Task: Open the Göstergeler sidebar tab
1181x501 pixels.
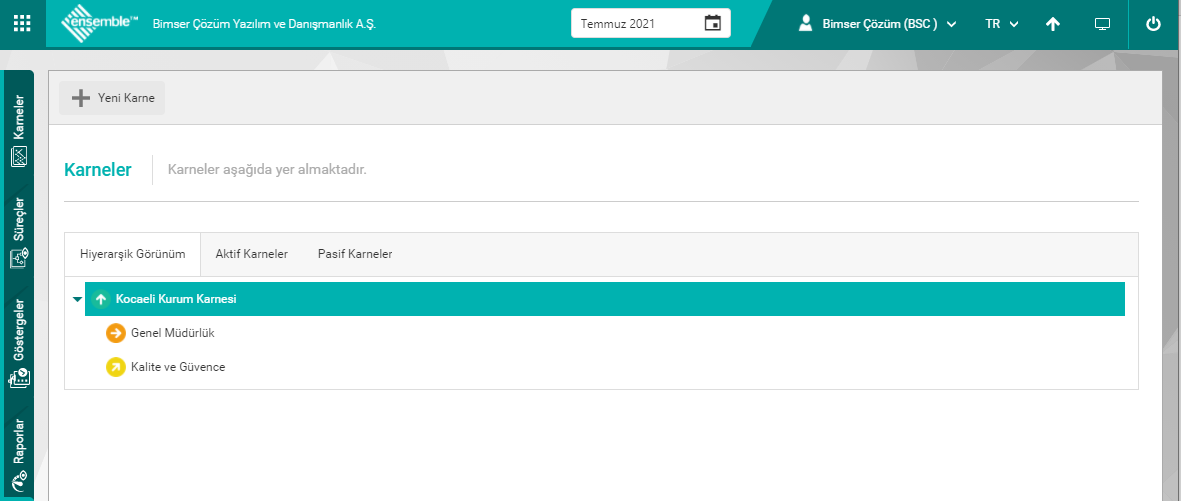Action: point(19,343)
